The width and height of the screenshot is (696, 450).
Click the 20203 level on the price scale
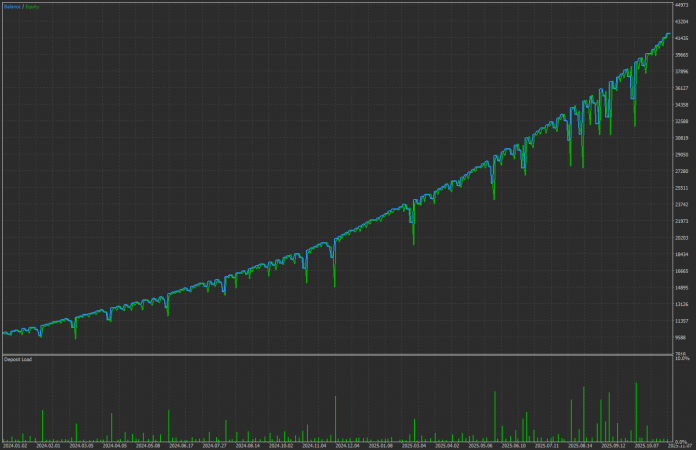tap(682, 238)
